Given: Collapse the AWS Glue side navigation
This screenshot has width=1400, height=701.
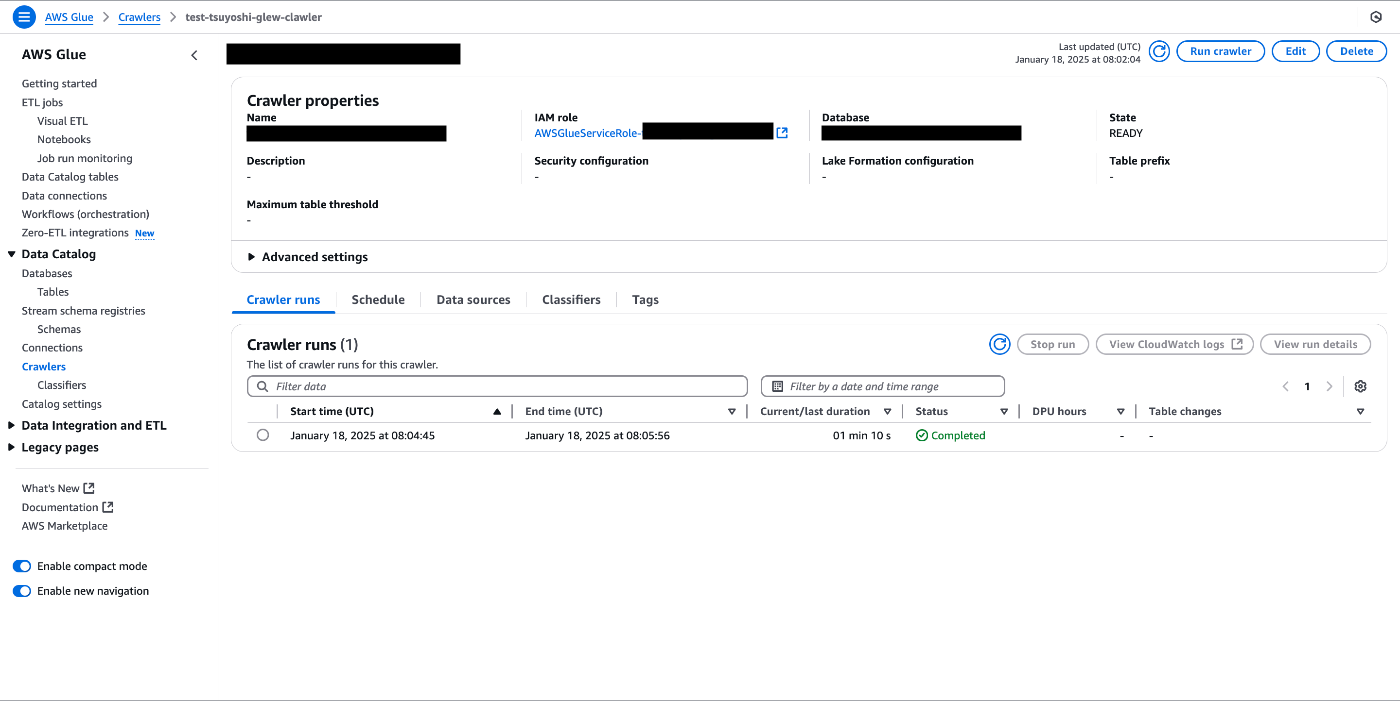Looking at the screenshot, I should [194, 55].
